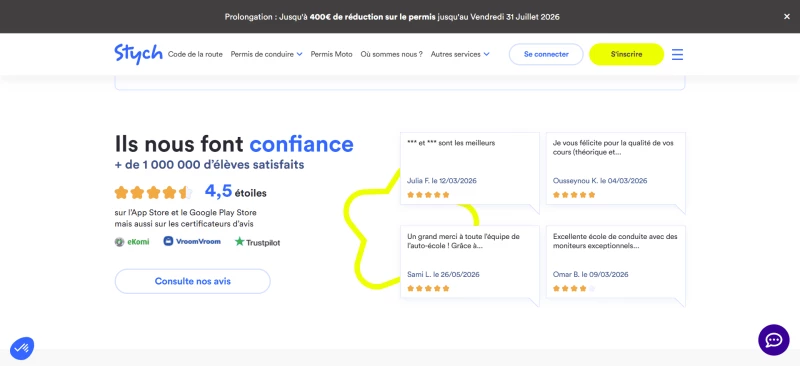Click the VroomVroom logo

[192, 241]
